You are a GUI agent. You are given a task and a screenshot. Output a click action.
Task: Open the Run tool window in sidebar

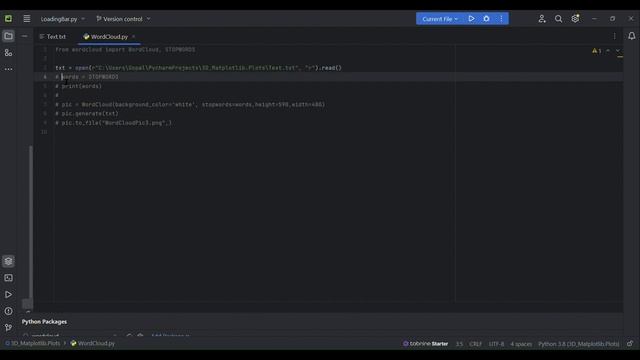(8, 294)
